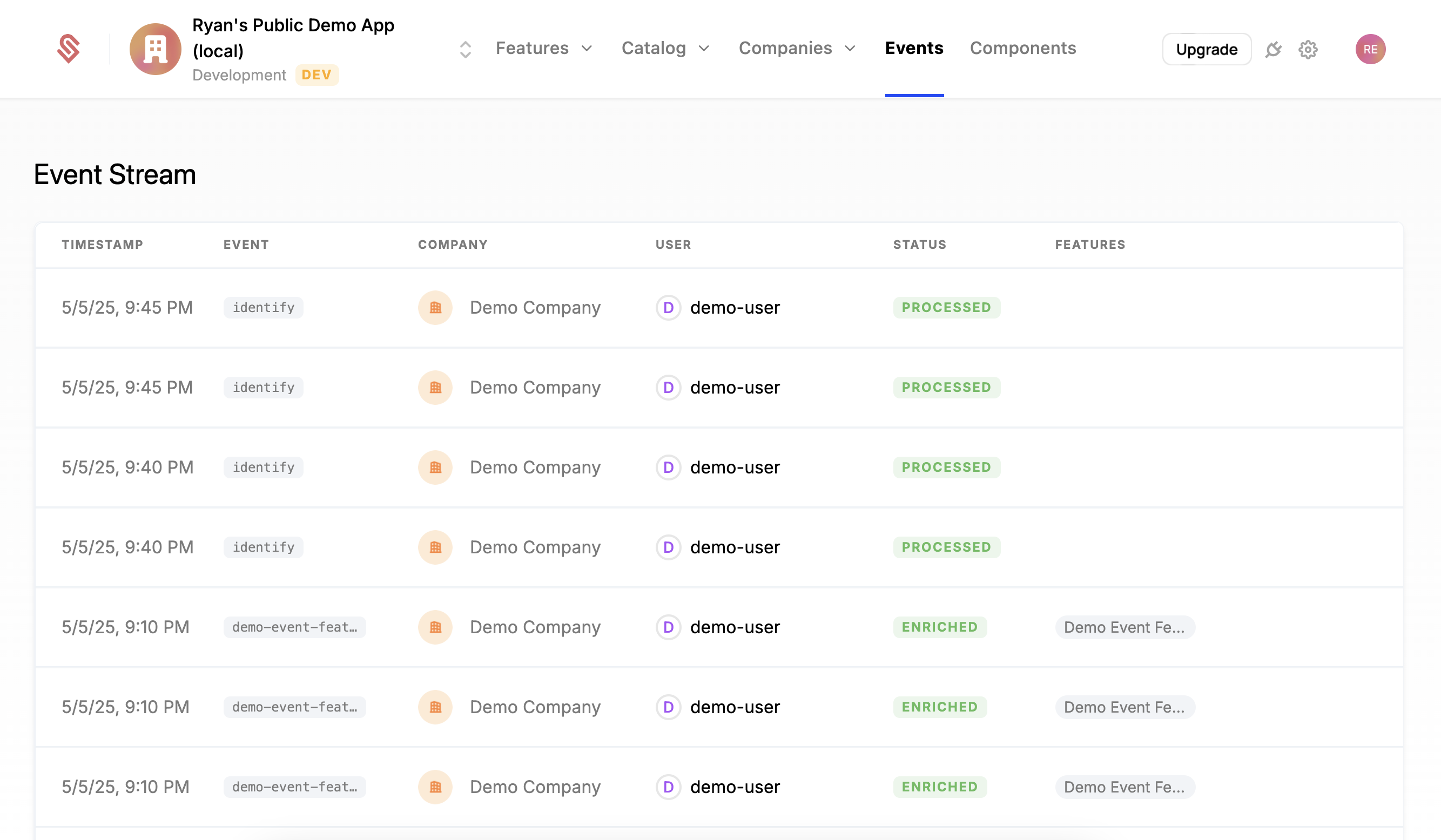1441x840 pixels.
Task: Click the Upgrade button
Action: point(1207,49)
